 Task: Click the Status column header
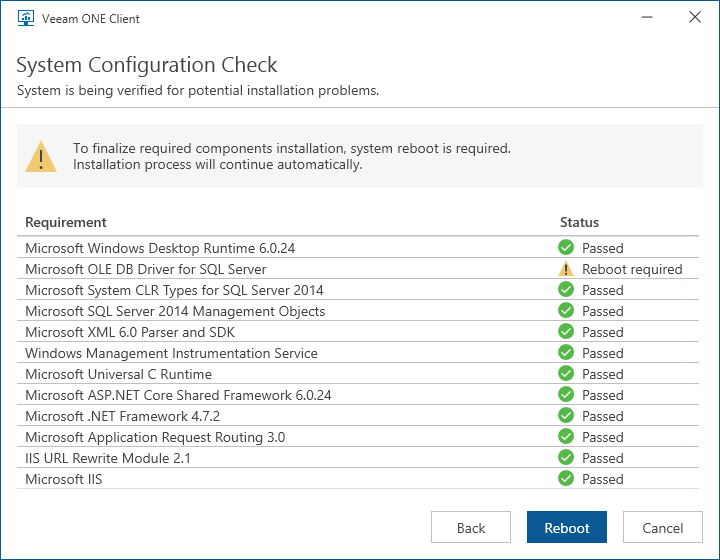coord(579,222)
